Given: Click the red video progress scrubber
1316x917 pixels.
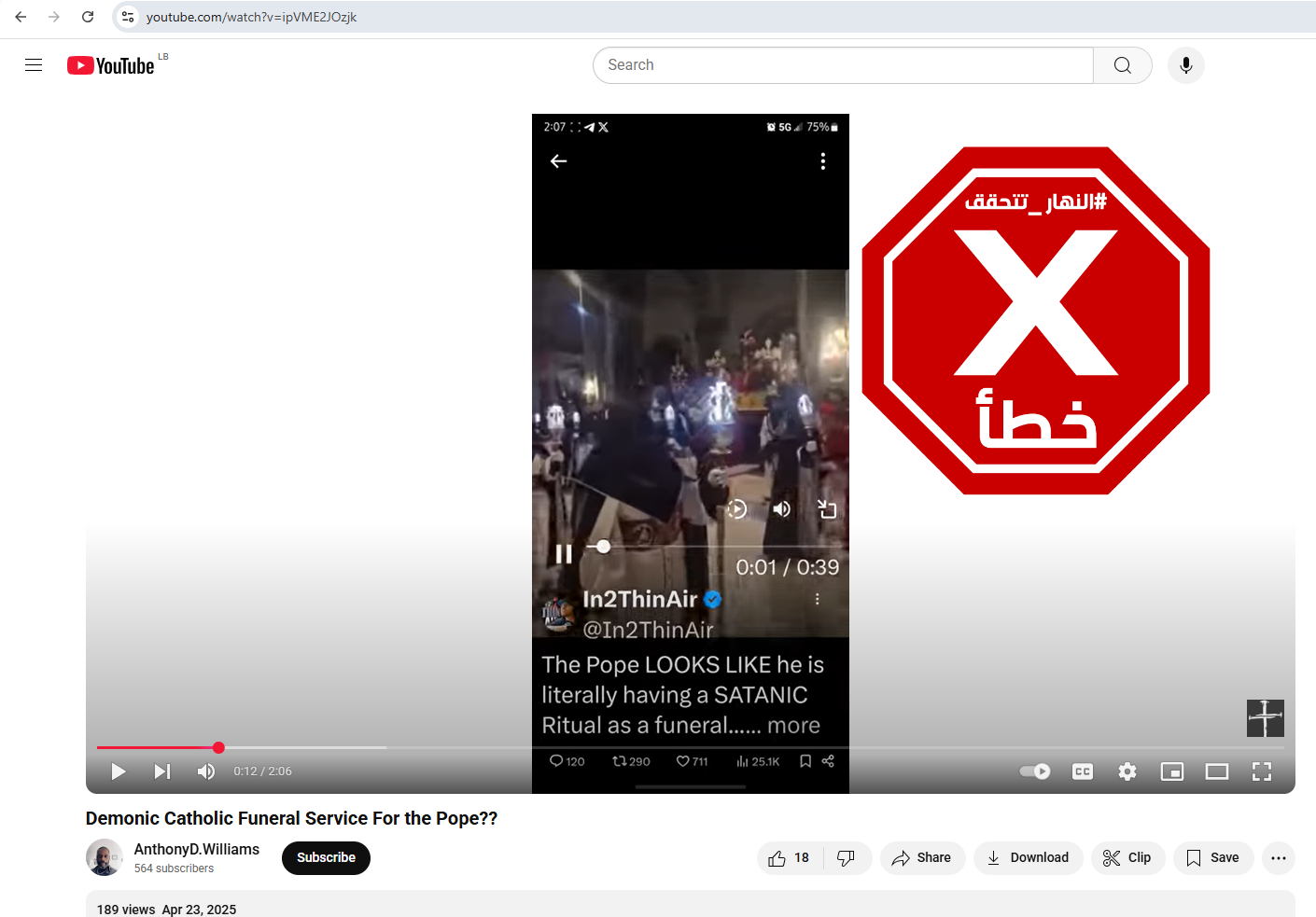Looking at the screenshot, I should (218, 747).
